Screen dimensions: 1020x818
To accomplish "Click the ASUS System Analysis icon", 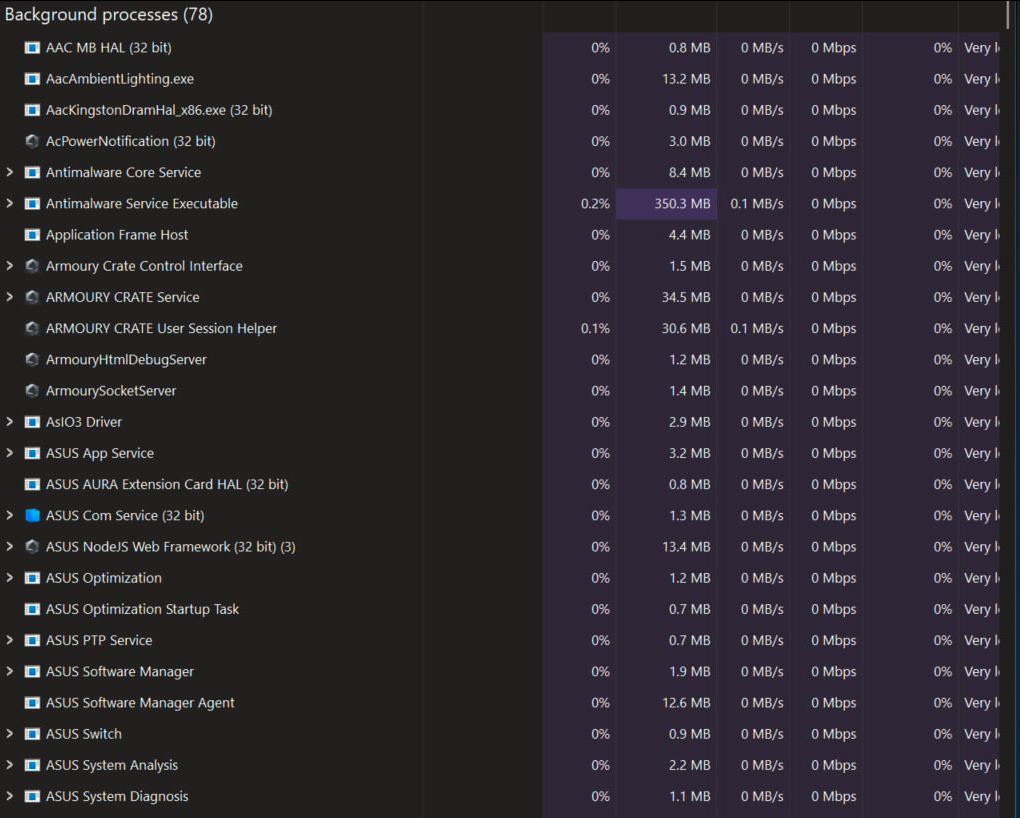I will 32,766.
